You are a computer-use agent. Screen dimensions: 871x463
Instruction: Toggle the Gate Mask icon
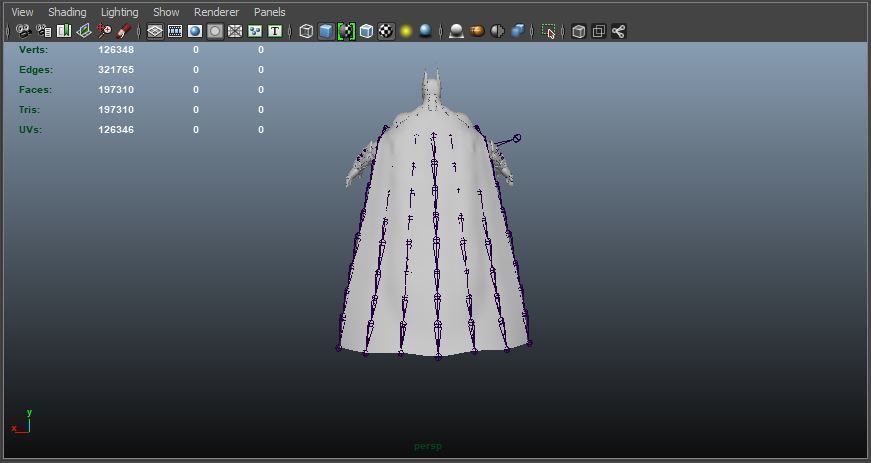(214, 31)
